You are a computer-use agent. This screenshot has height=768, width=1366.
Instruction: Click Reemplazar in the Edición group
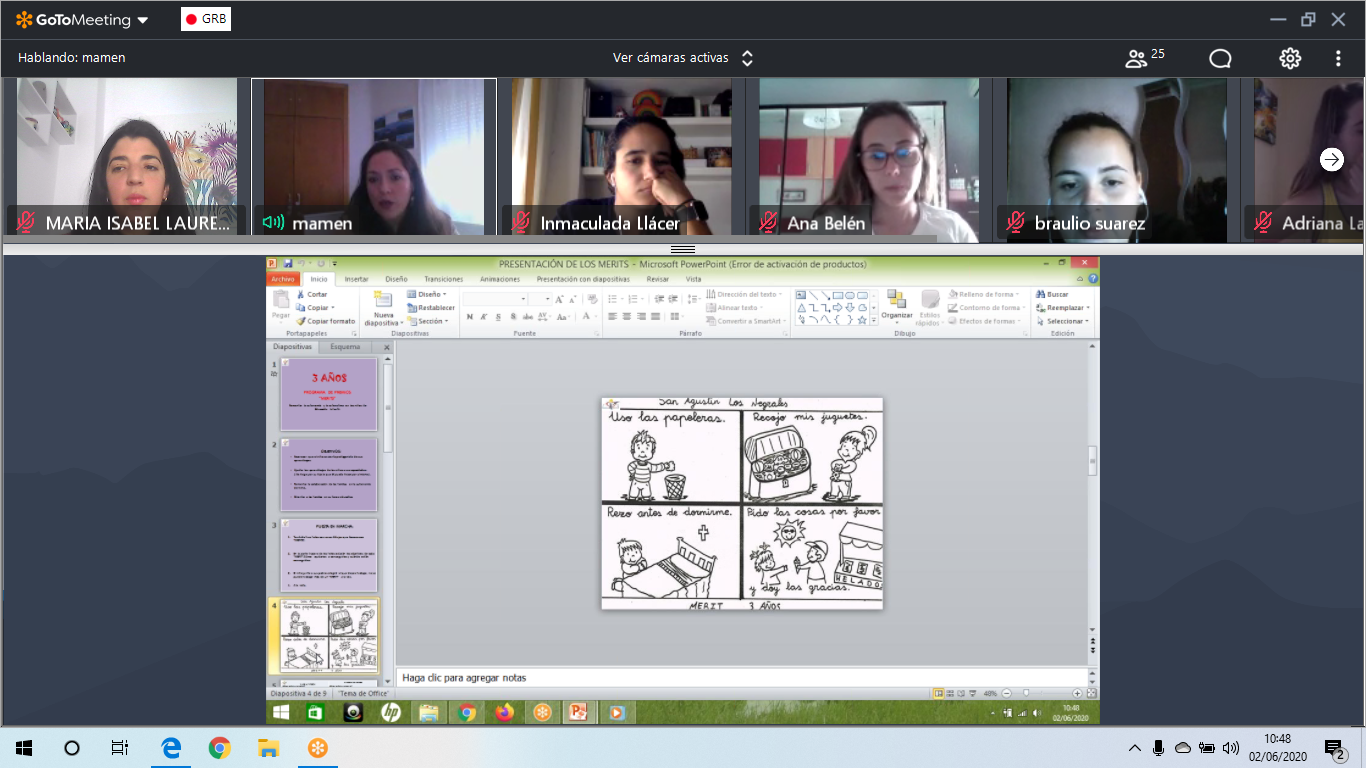click(1061, 308)
